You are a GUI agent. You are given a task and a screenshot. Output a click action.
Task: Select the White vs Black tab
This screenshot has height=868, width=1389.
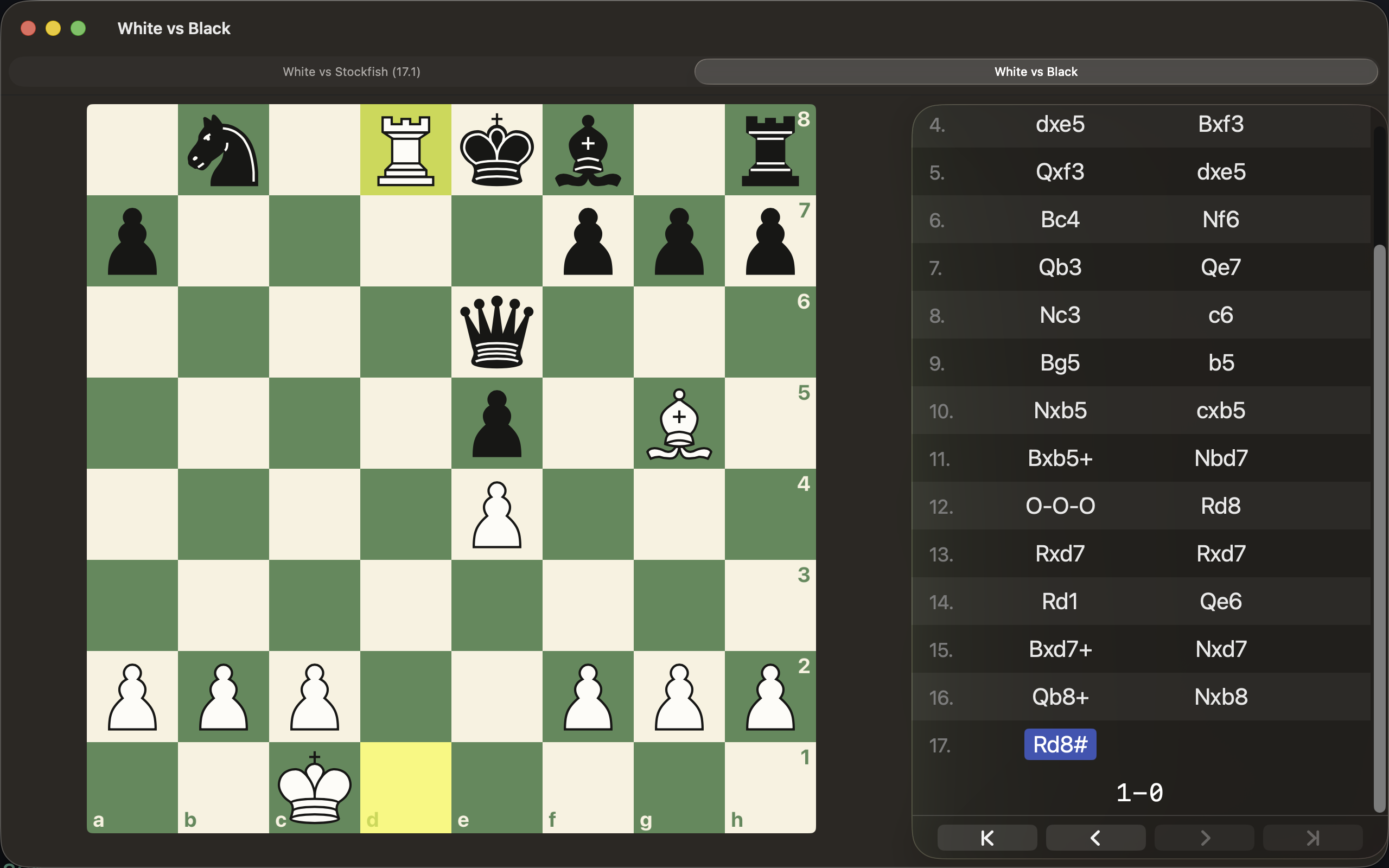[1035, 72]
